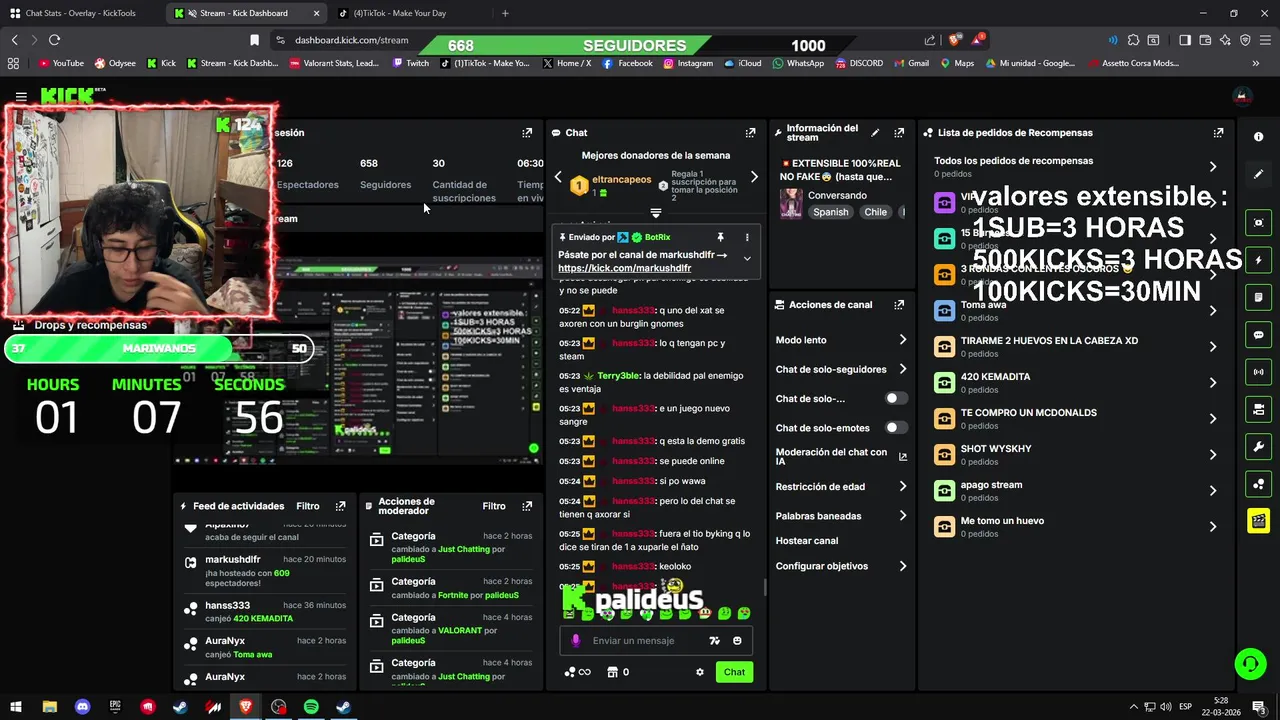Click the Windows Start button
The height and width of the screenshot is (720, 1280).
17,707
